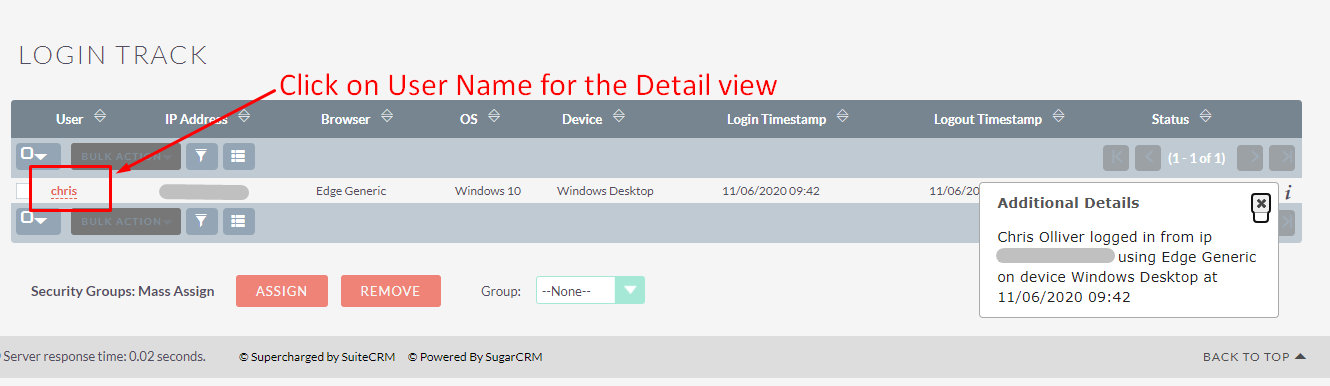
Task: Open the chris user detail link
Action: 64,191
